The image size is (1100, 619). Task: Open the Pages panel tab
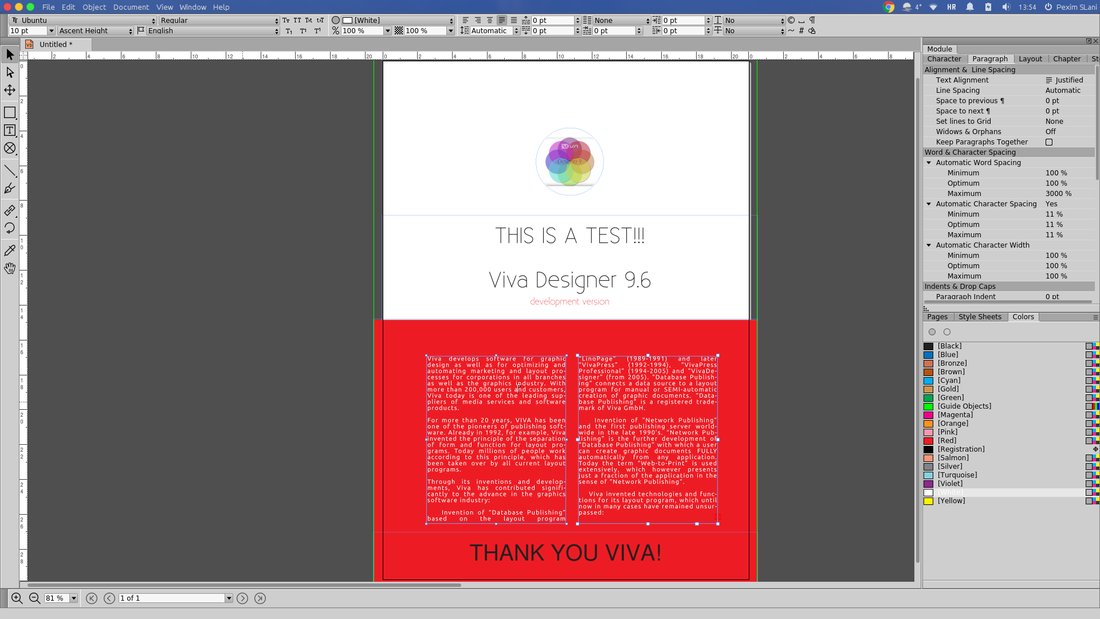point(937,317)
